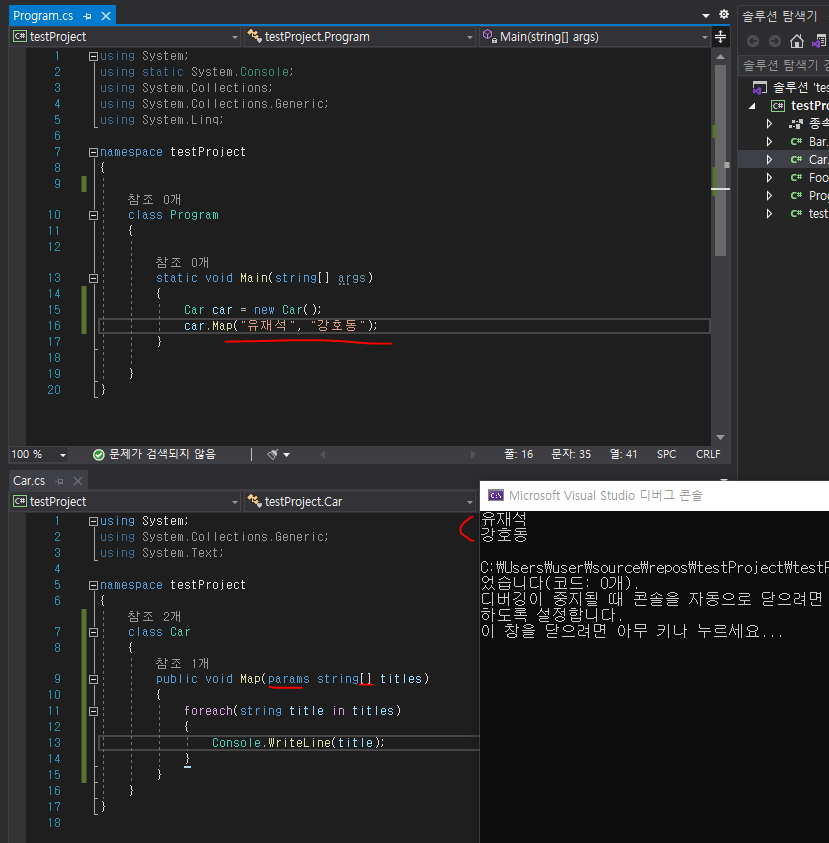Select the 종속성 node in Solution Explorer

(820, 123)
